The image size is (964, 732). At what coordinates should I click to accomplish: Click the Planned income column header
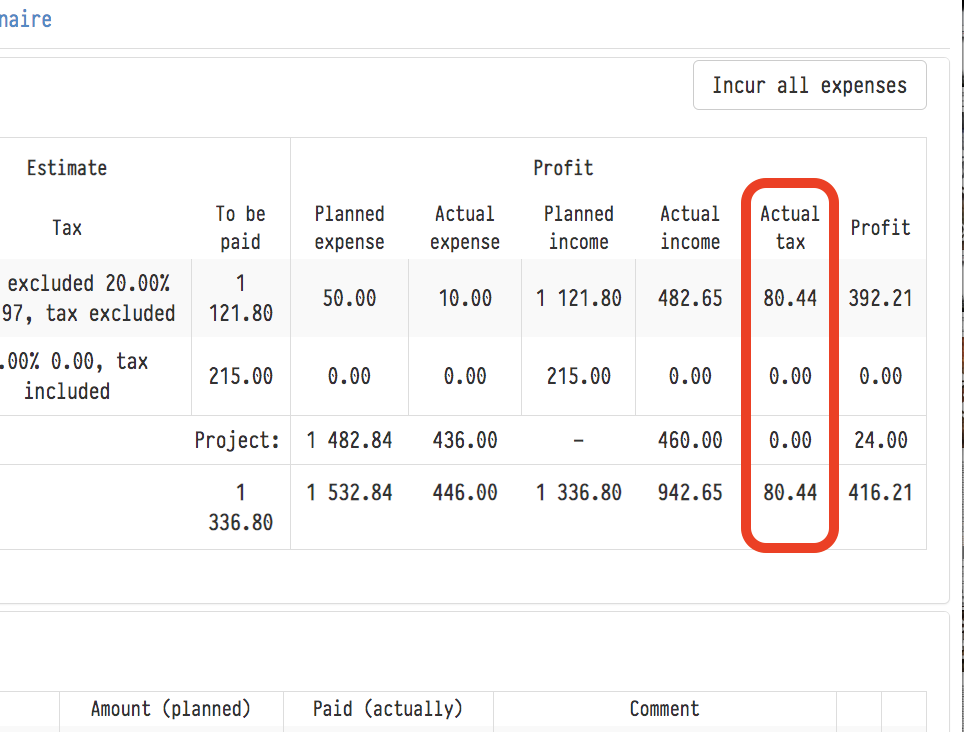(x=578, y=227)
